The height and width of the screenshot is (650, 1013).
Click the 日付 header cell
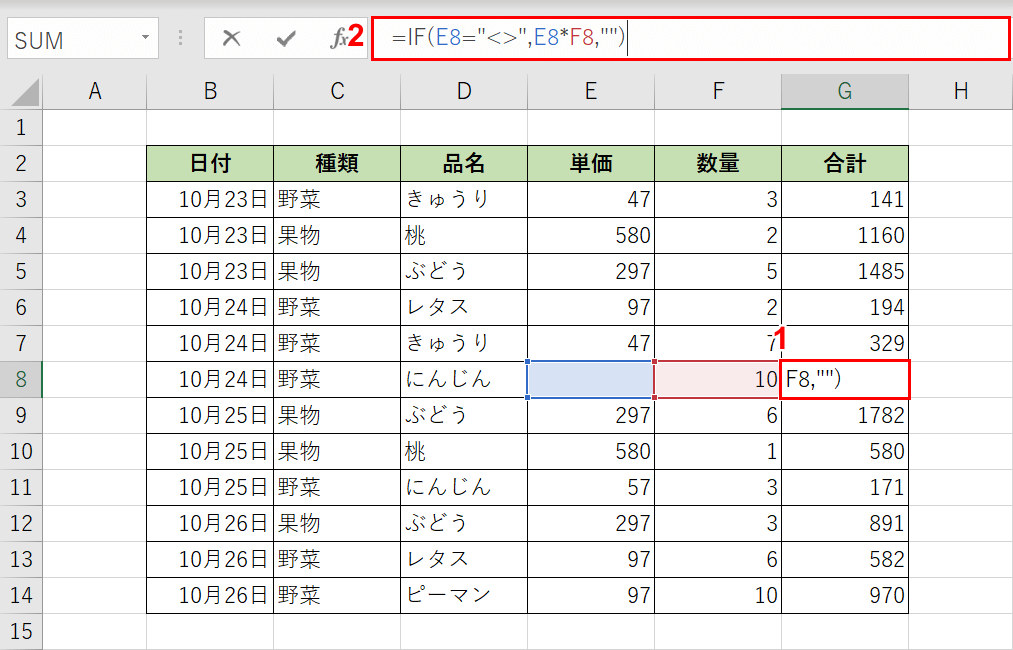210,162
